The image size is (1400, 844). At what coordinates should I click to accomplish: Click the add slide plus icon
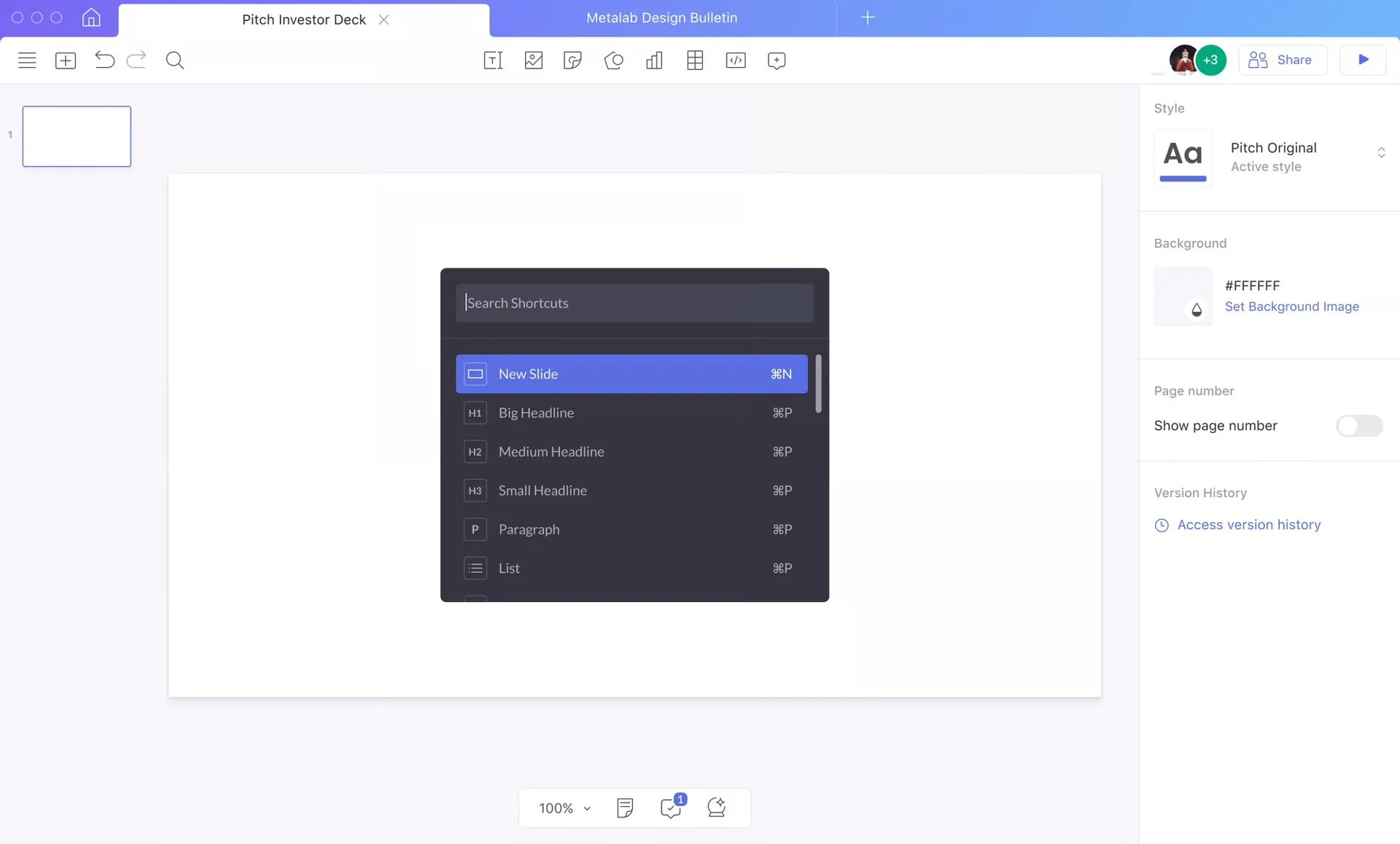pyautogui.click(x=66, y=60)
